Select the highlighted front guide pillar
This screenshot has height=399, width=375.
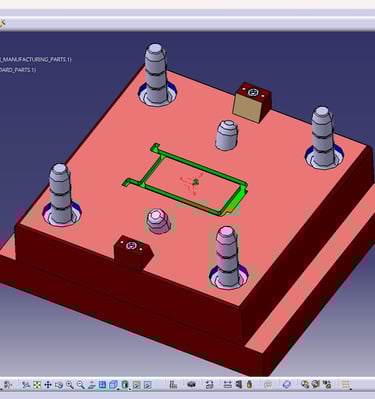pos(227,256)
